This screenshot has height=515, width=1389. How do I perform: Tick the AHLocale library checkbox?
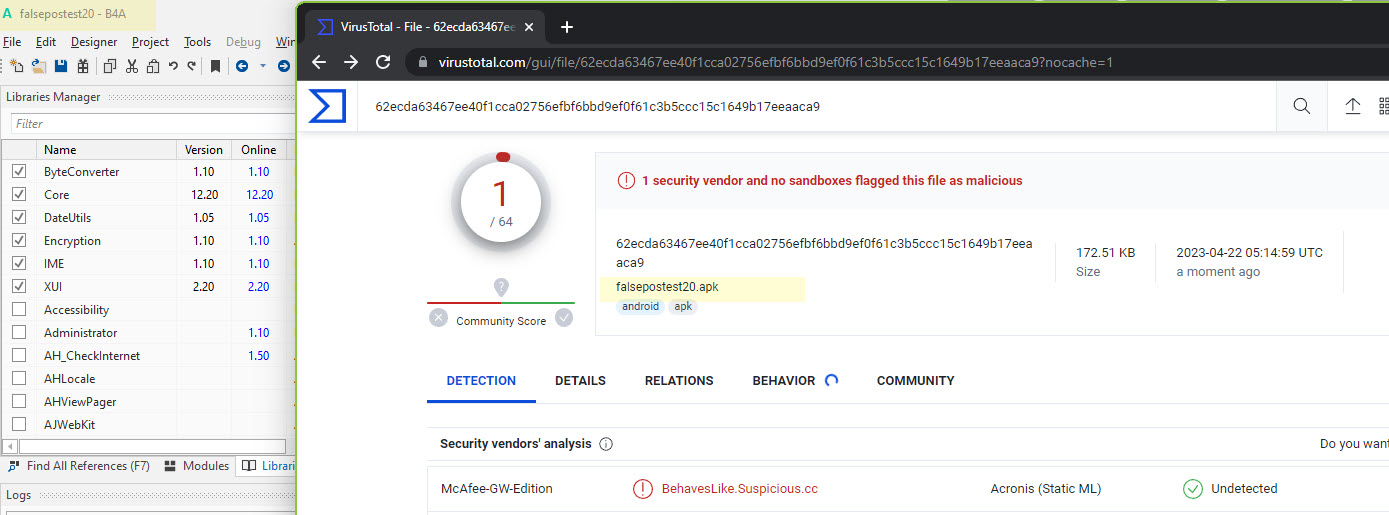pyautogui.click(x=19, y=379)
